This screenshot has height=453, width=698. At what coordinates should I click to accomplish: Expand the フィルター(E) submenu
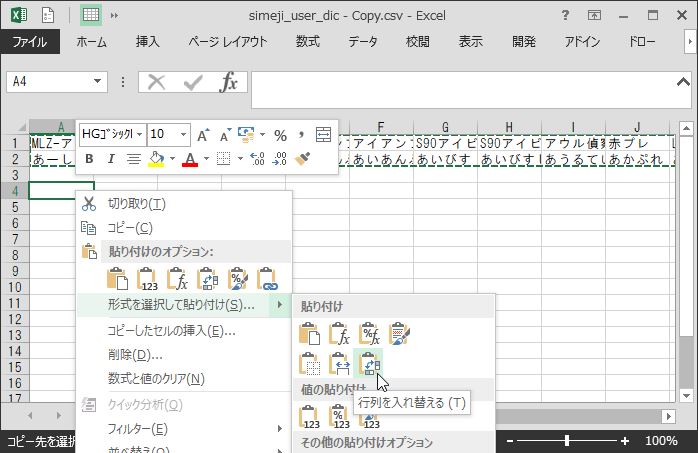184,429
